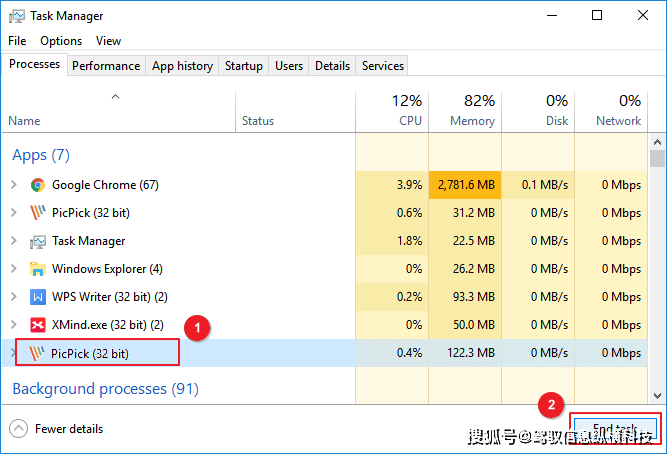Image resolution: width=667 pixels, height=454 pixels.
Task: Expand the Google Chrome process group
Action: click(x=13, y=185)
